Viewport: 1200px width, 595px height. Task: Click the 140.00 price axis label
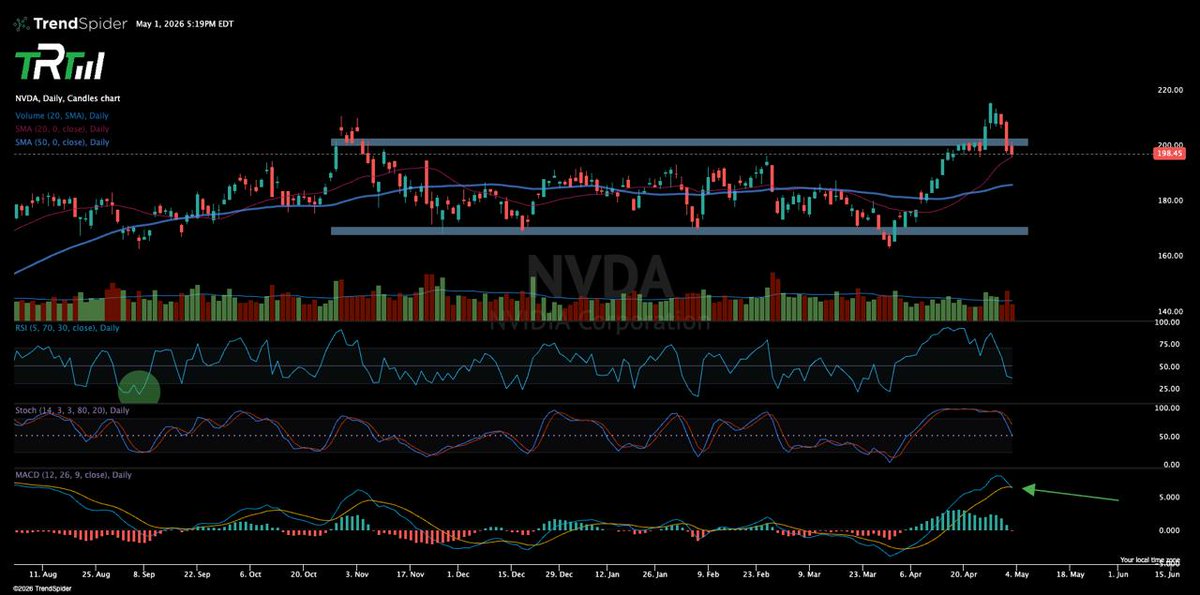click(1171, 312)
